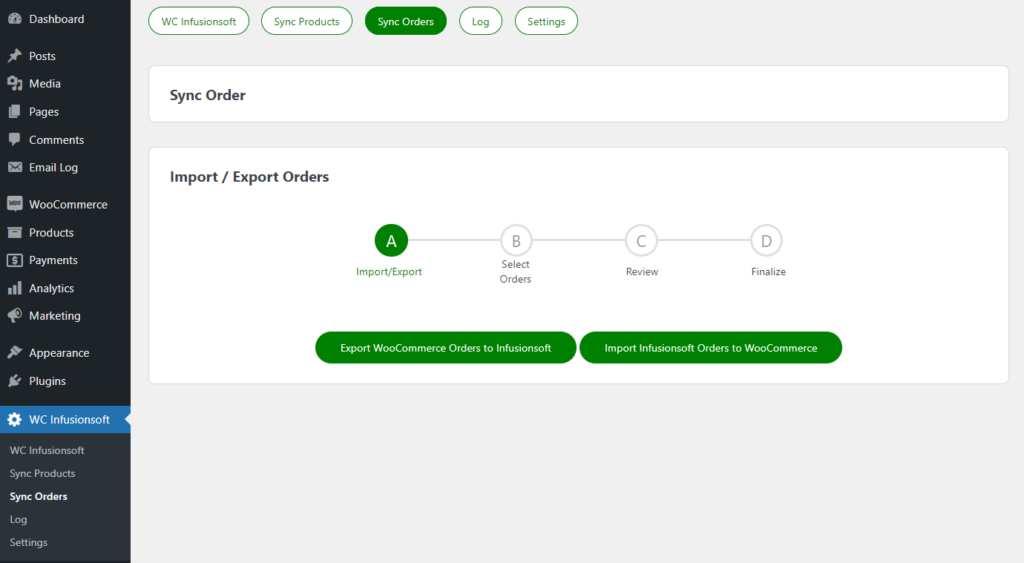
Task: Click step C Review circle
Action: (641, 241)
